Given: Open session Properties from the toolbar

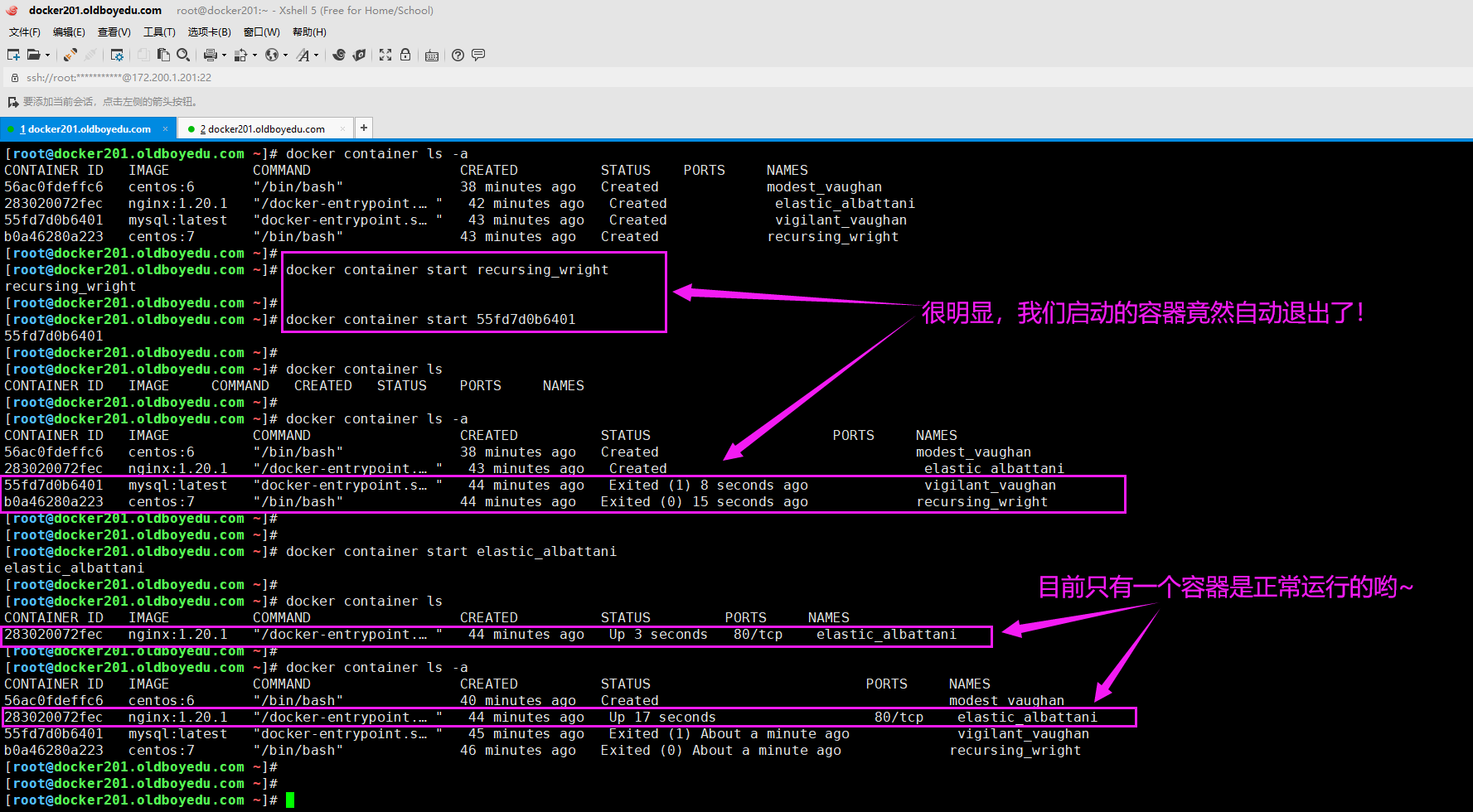Looking at the screenshot, I should [x=117, y=55].
